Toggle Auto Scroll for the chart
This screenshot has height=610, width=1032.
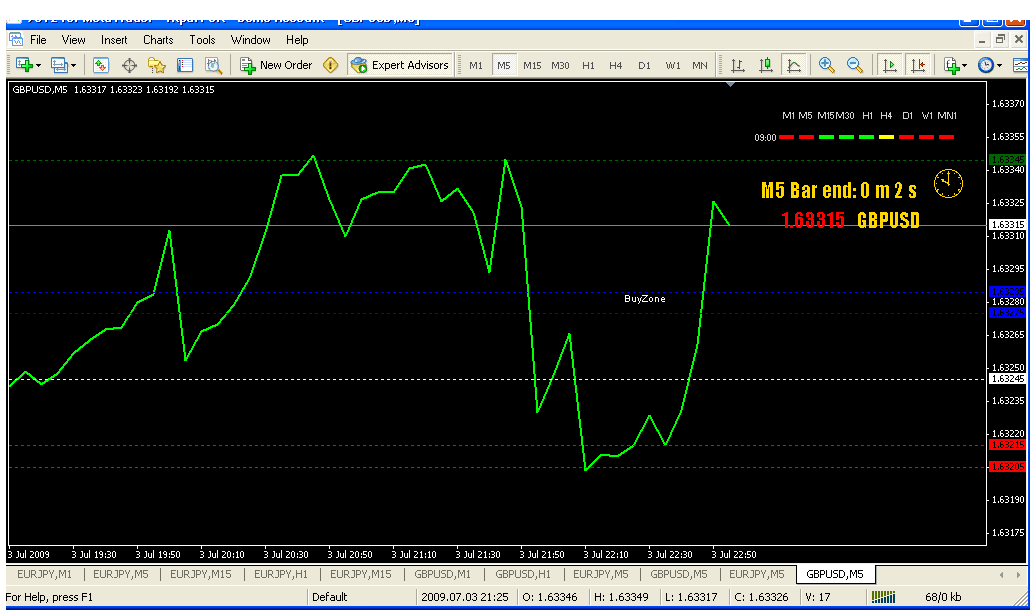coord(890,65)
